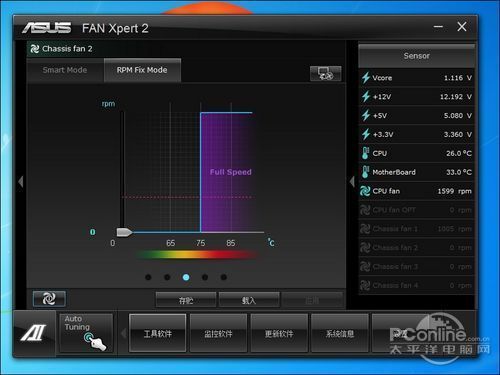Click the Vcore voltage lightning icon
Viewport: 500px width, 375px height.
(366, 78)
